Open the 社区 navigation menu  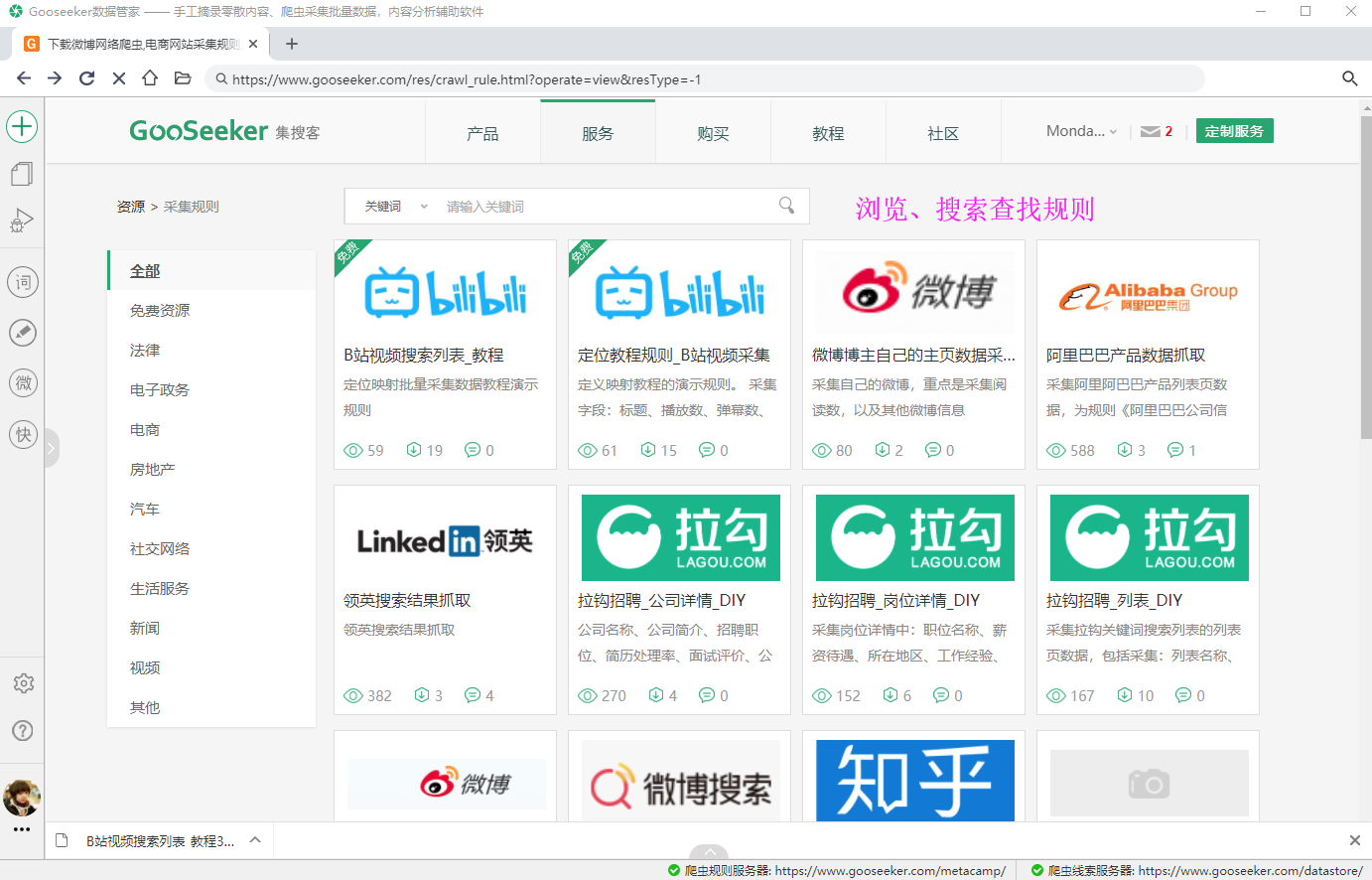tap(943, 133)
